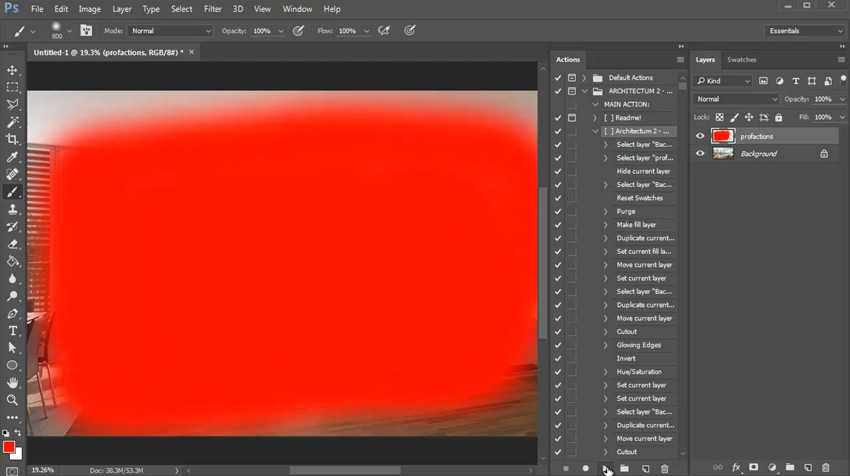Toggle checkmark for Readme! action

coord(558,118)
